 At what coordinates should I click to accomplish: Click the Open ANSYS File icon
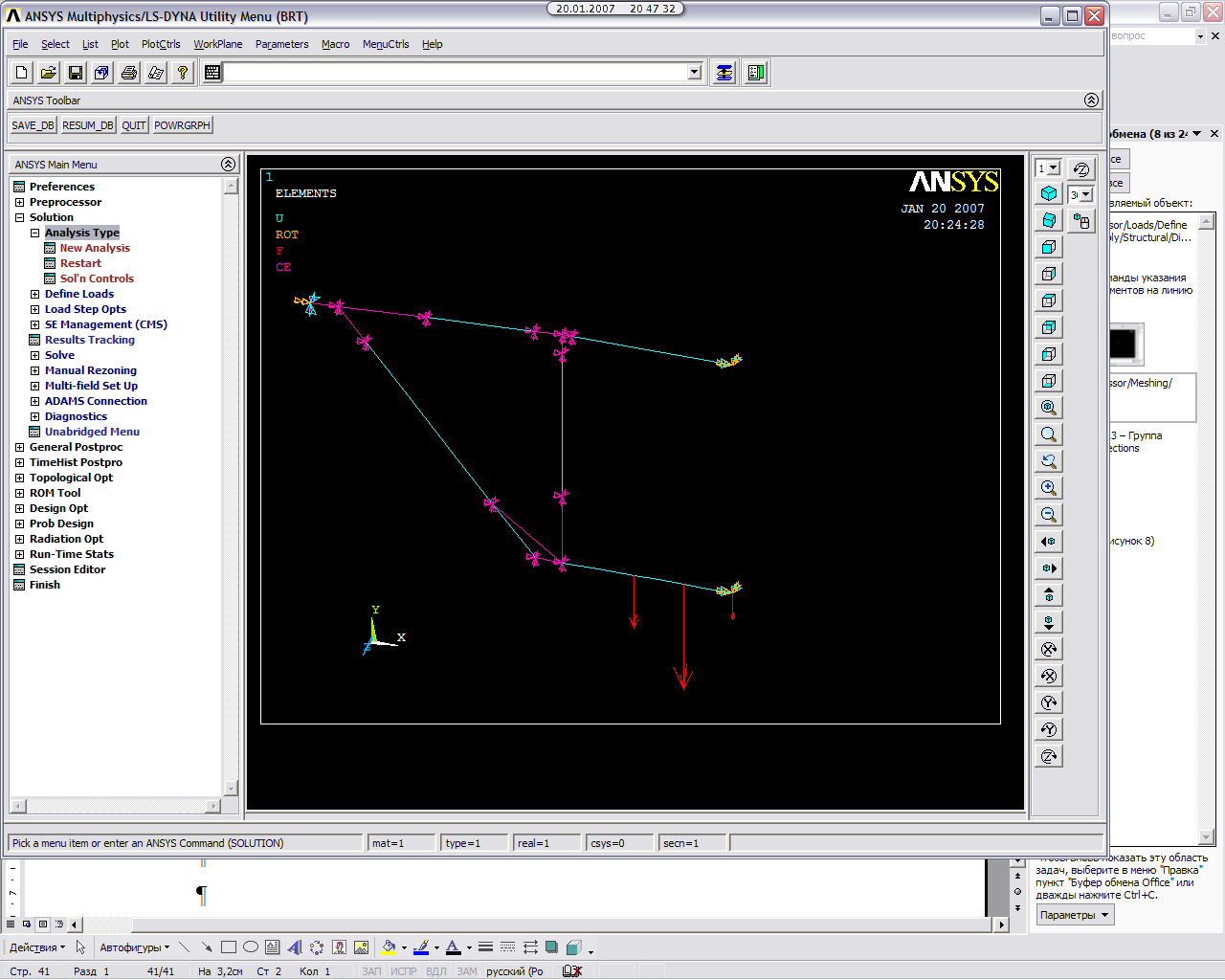(49, 73)
